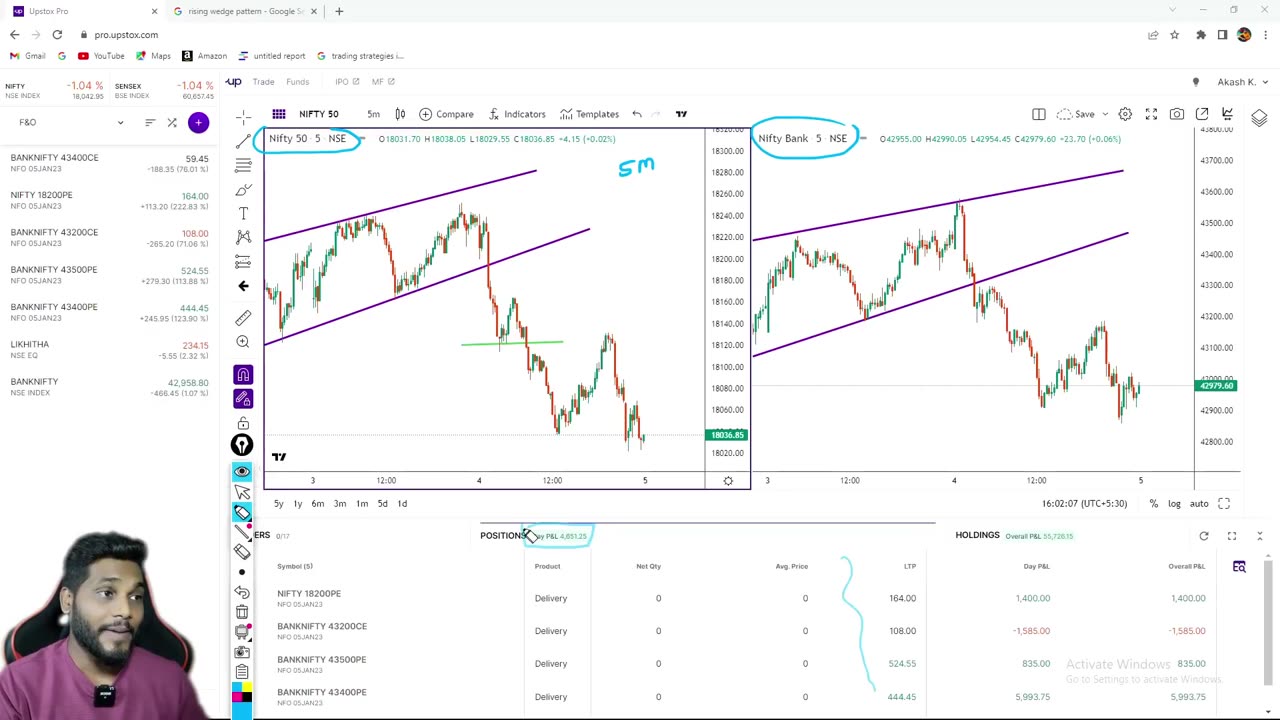Open the watchlist sort filter icon
This screenshot has height=720, width=1280.
[150, 122]
